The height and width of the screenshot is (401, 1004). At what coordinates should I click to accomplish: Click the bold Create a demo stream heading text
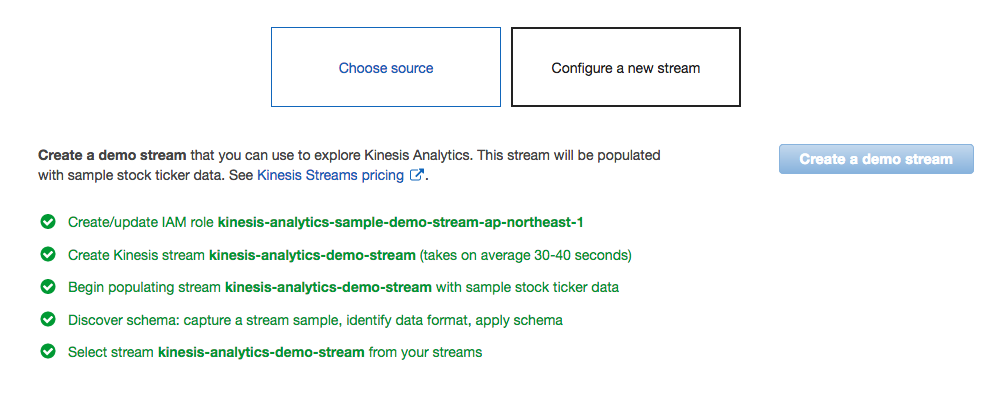tap(112, 156)
